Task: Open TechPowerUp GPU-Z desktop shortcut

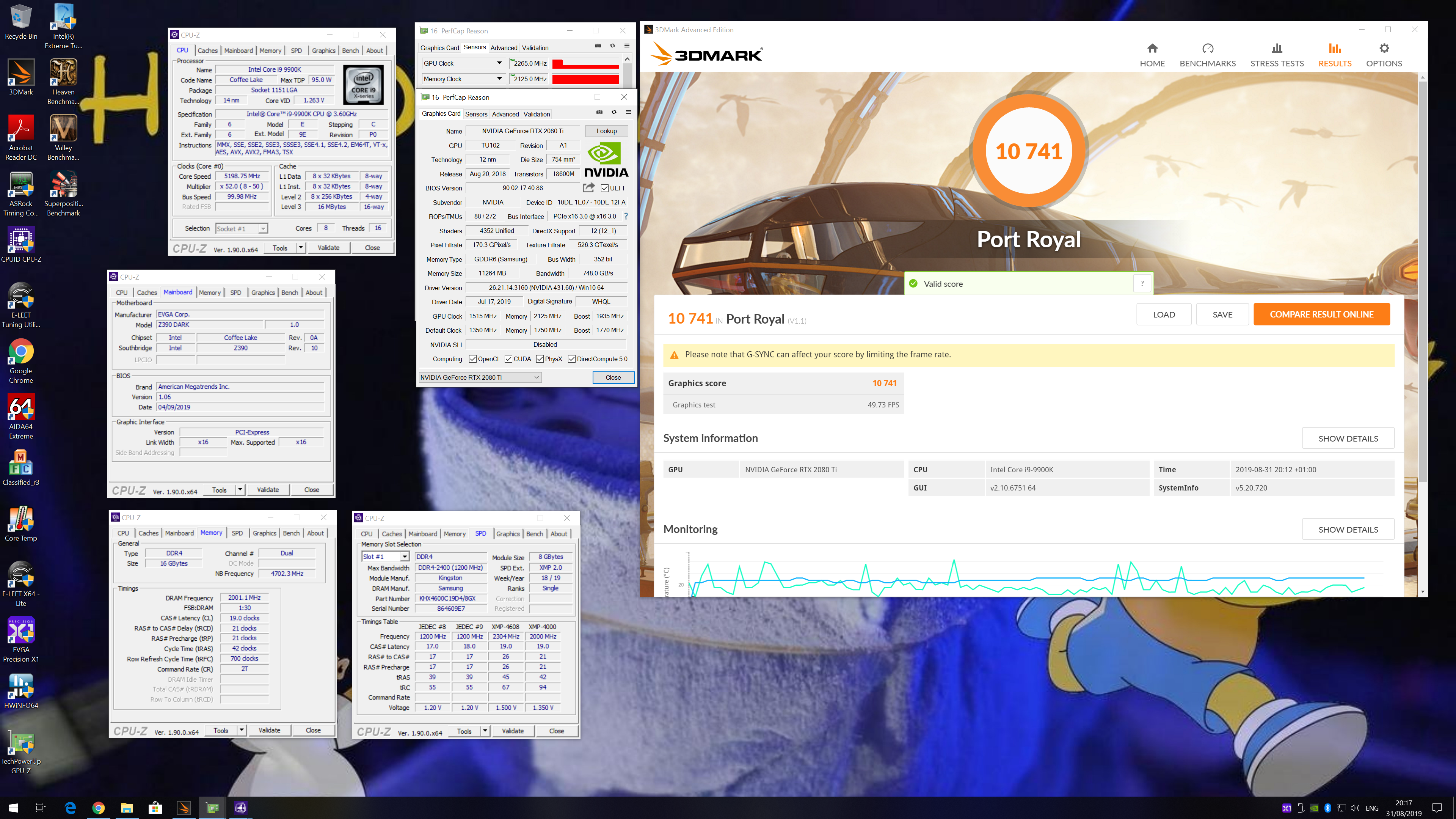Action: [x=21, y=751]
